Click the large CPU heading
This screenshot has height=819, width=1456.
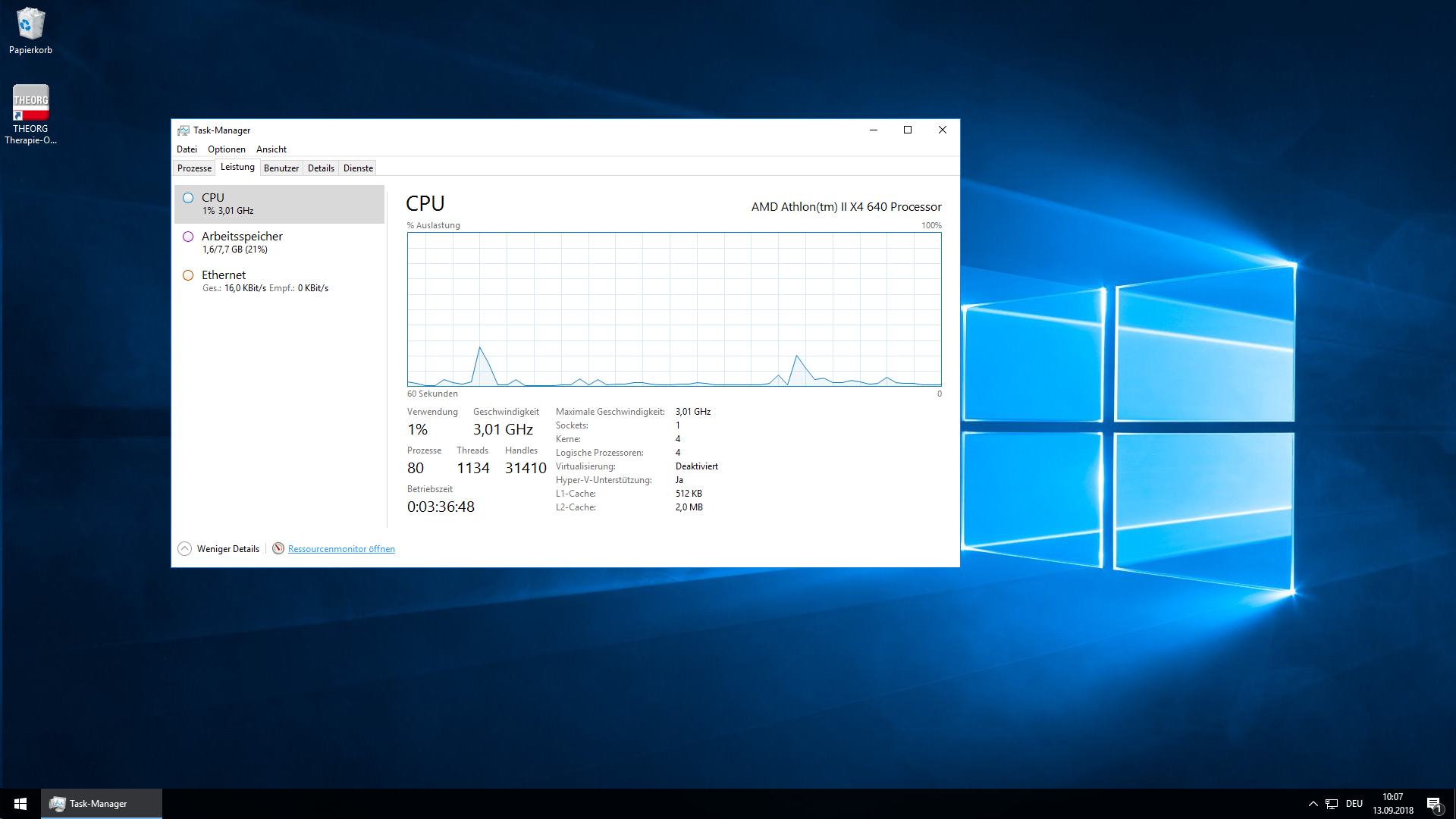click(425, 203)
